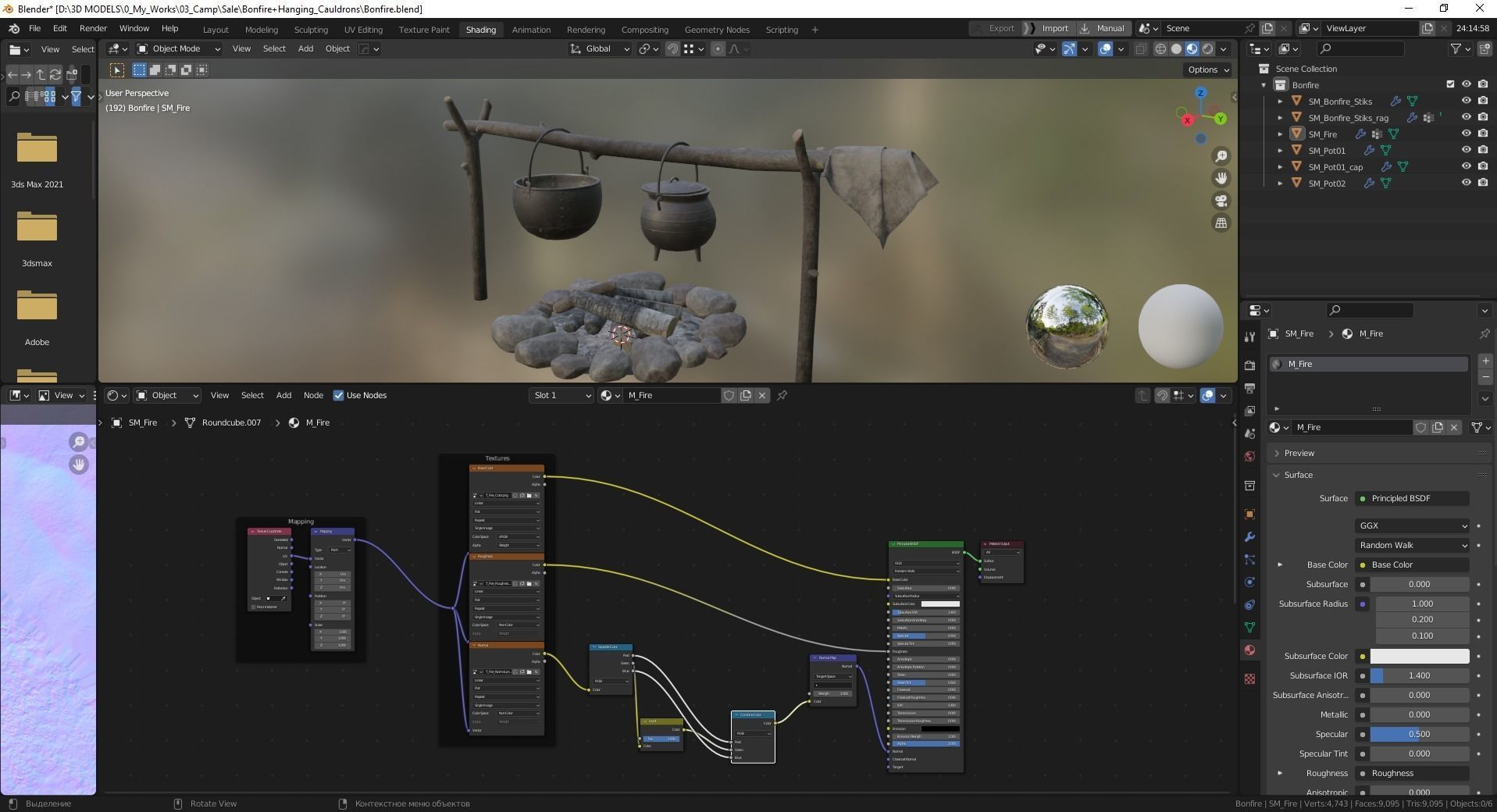Open the Modifiers properties tab (wrench)
This screenshot has width=1497, height=812.
coord(1249,536)
